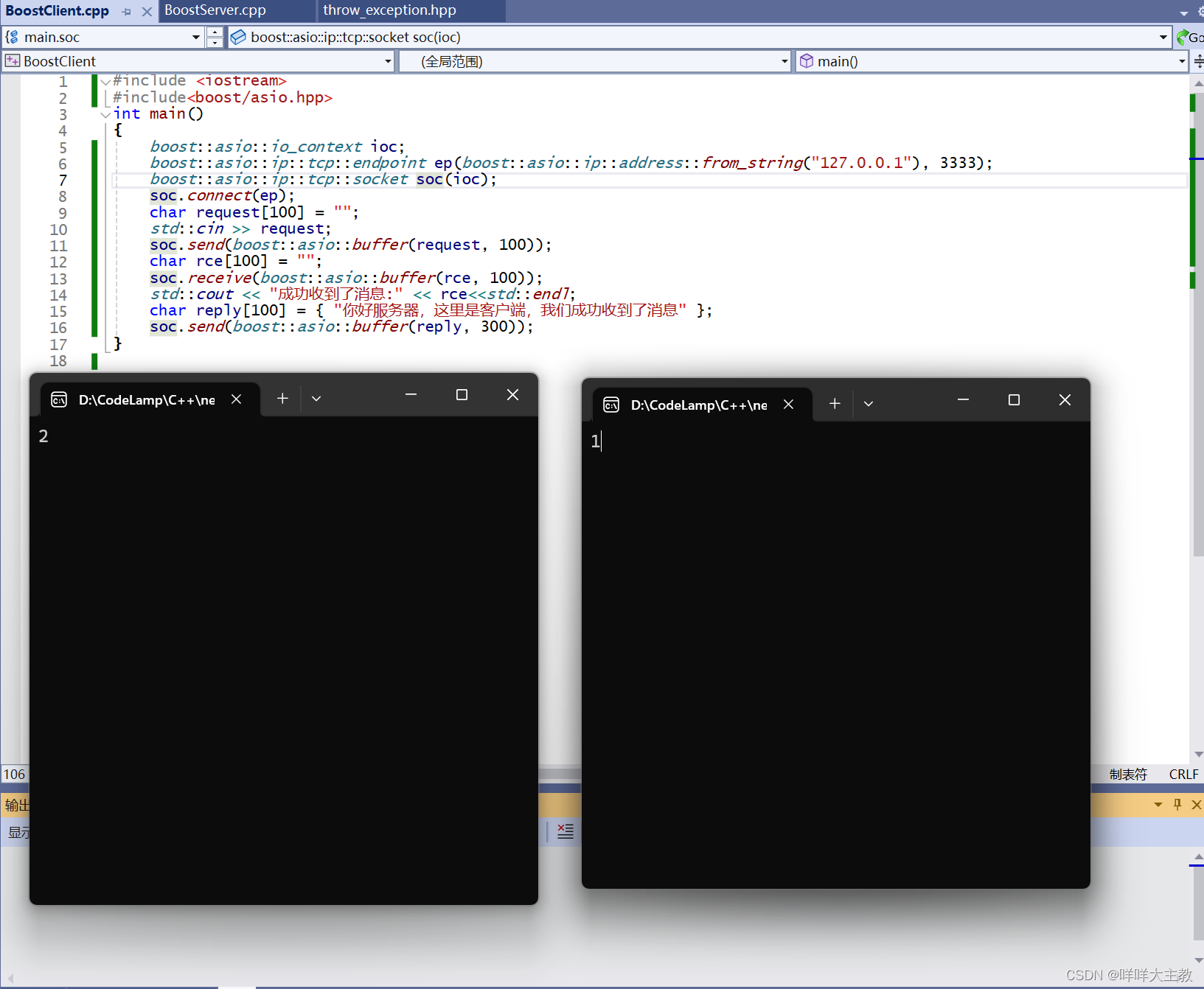The height and width of the screenshot is (989, 1204).
Task: Click the CRLF line-ending indicator in the status bar
Action: (1183, 774)
